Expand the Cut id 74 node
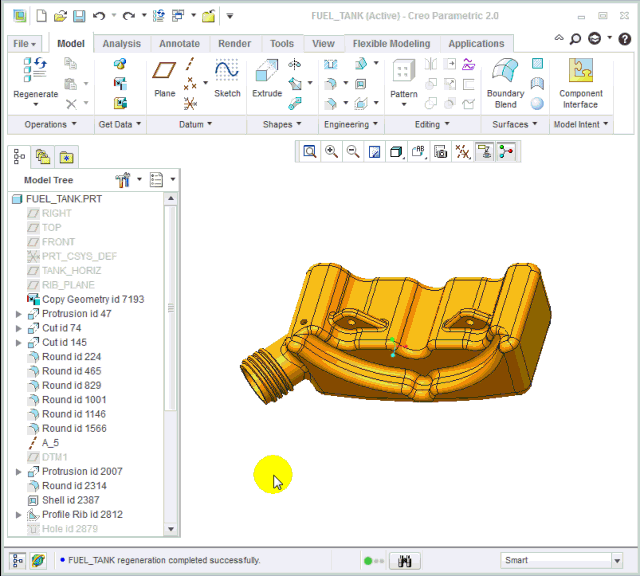640x576 pixels. [18, 328]
